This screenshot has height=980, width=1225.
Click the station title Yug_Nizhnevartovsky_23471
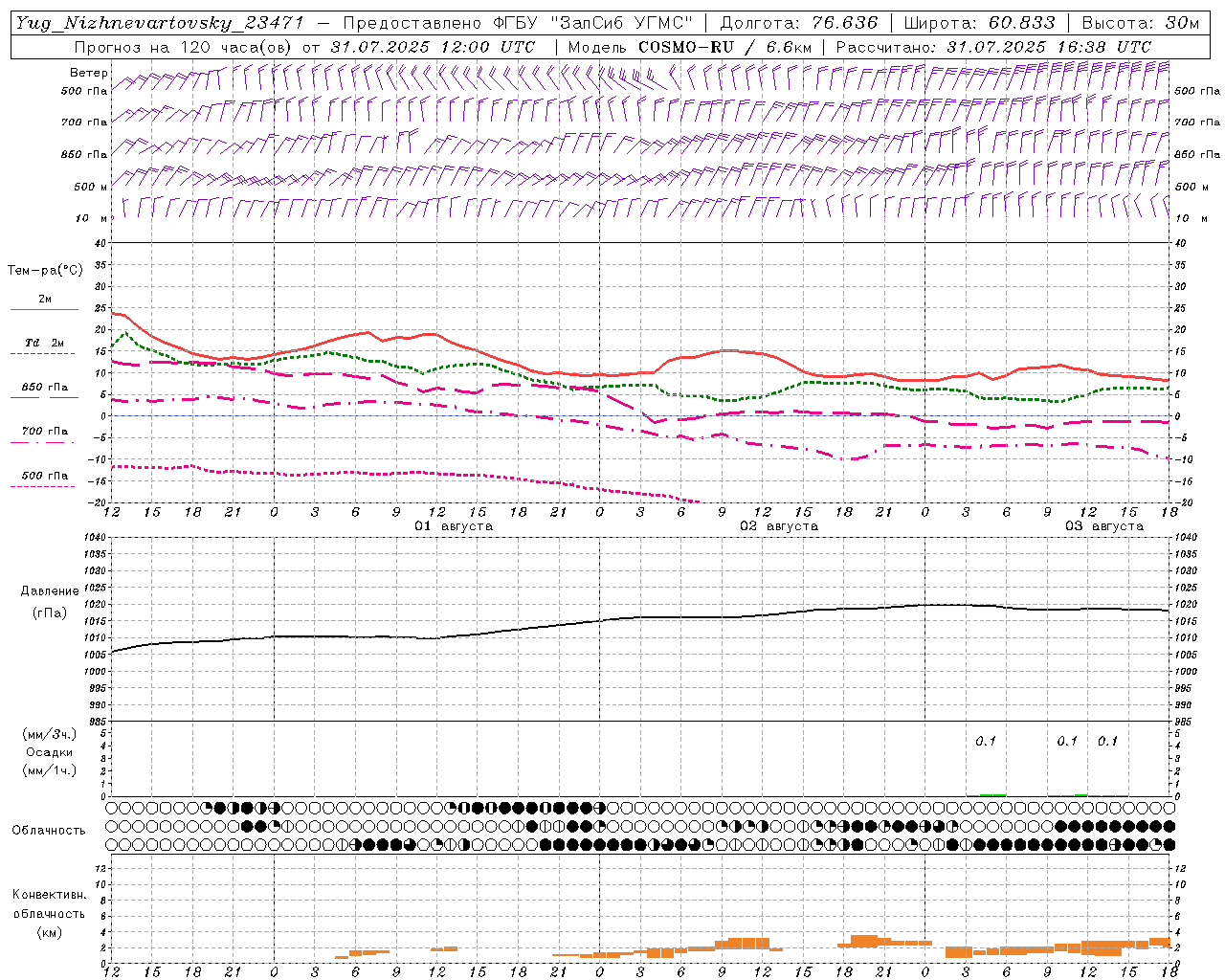(161, 24)
